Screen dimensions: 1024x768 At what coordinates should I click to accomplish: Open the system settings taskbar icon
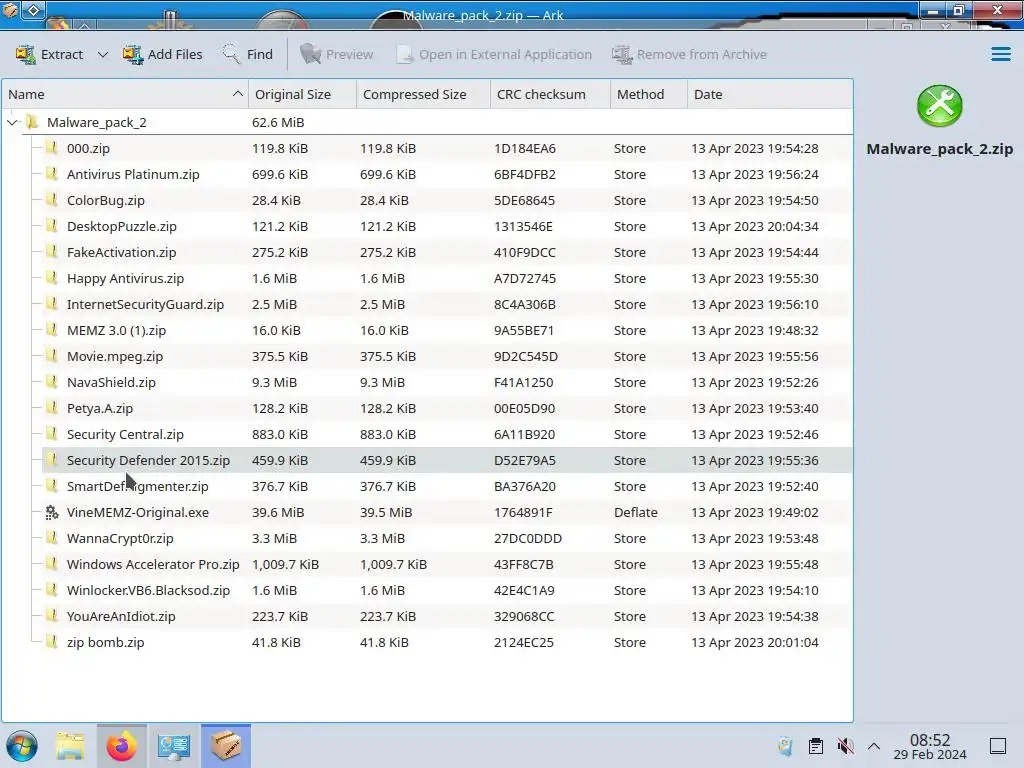tap(173, 746)
